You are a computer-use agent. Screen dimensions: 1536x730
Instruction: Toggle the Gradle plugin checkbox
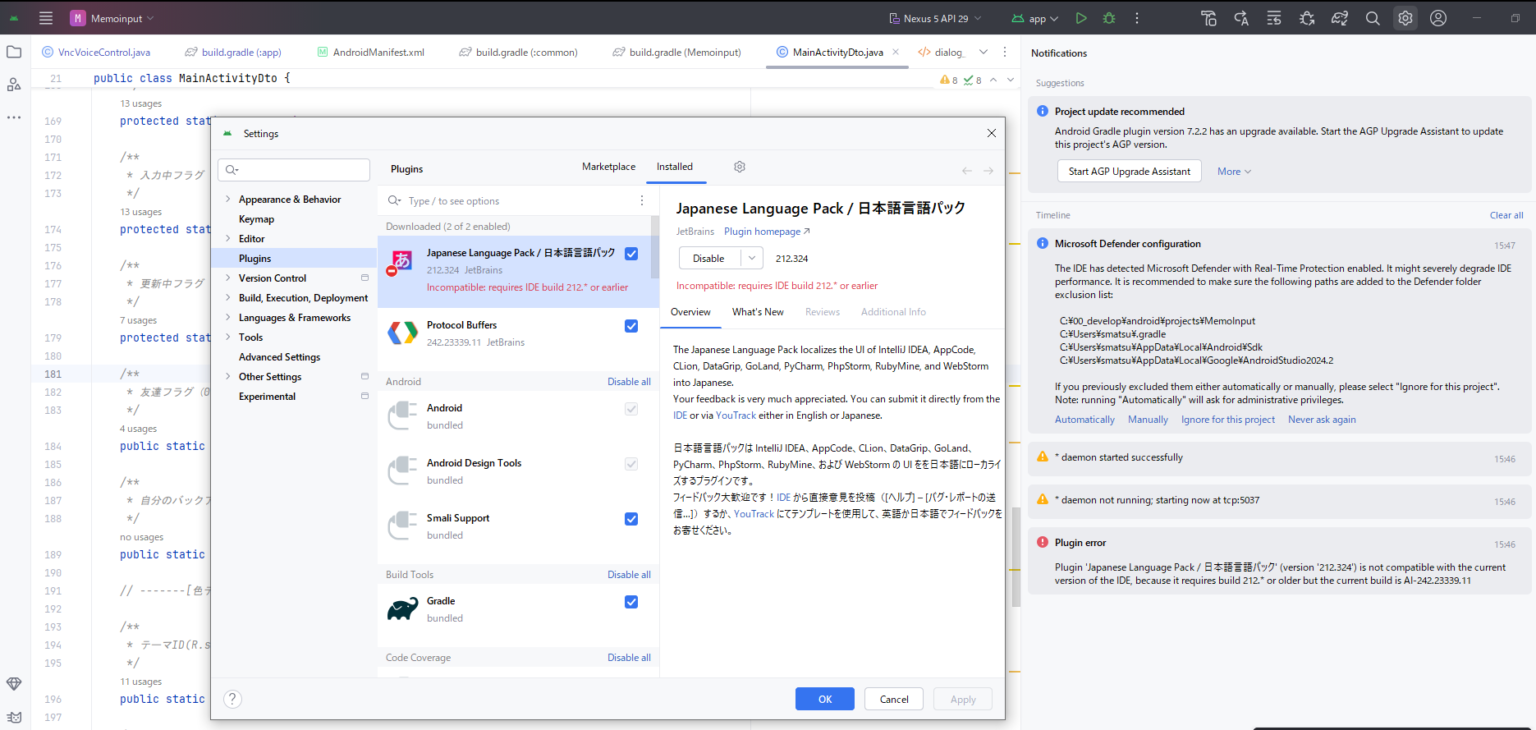click(631, 602)
